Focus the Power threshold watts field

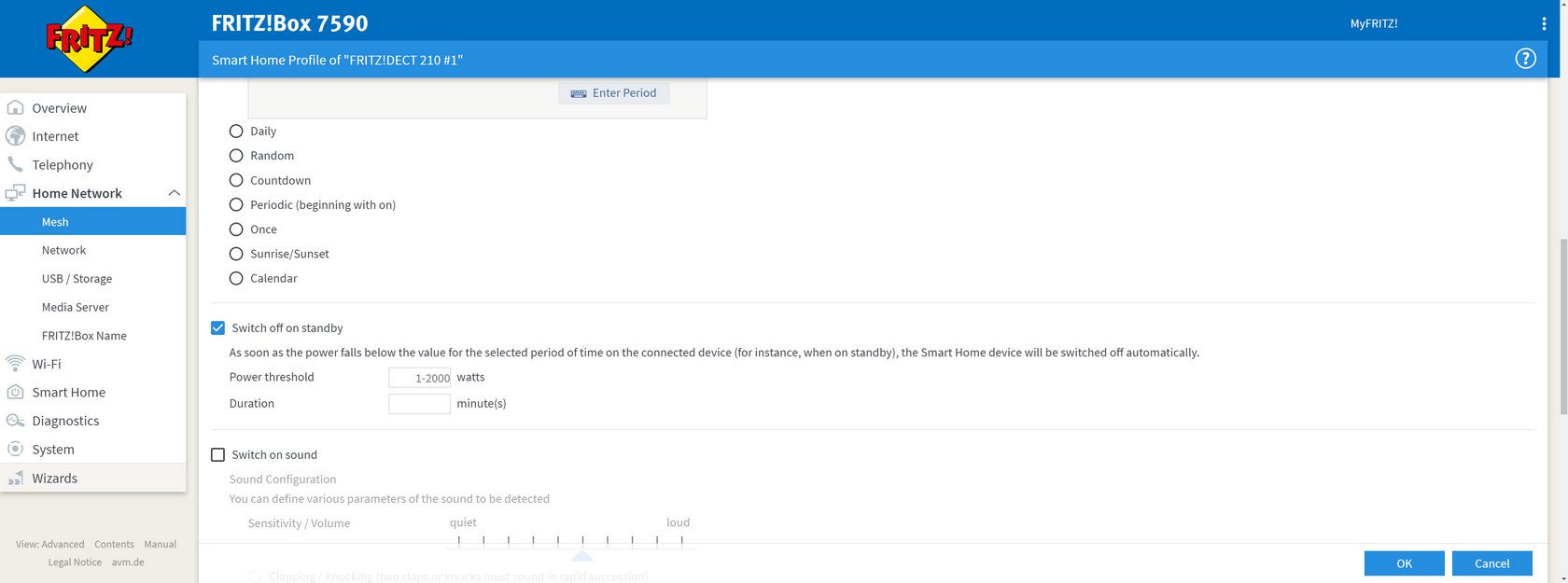pos(420,377)
